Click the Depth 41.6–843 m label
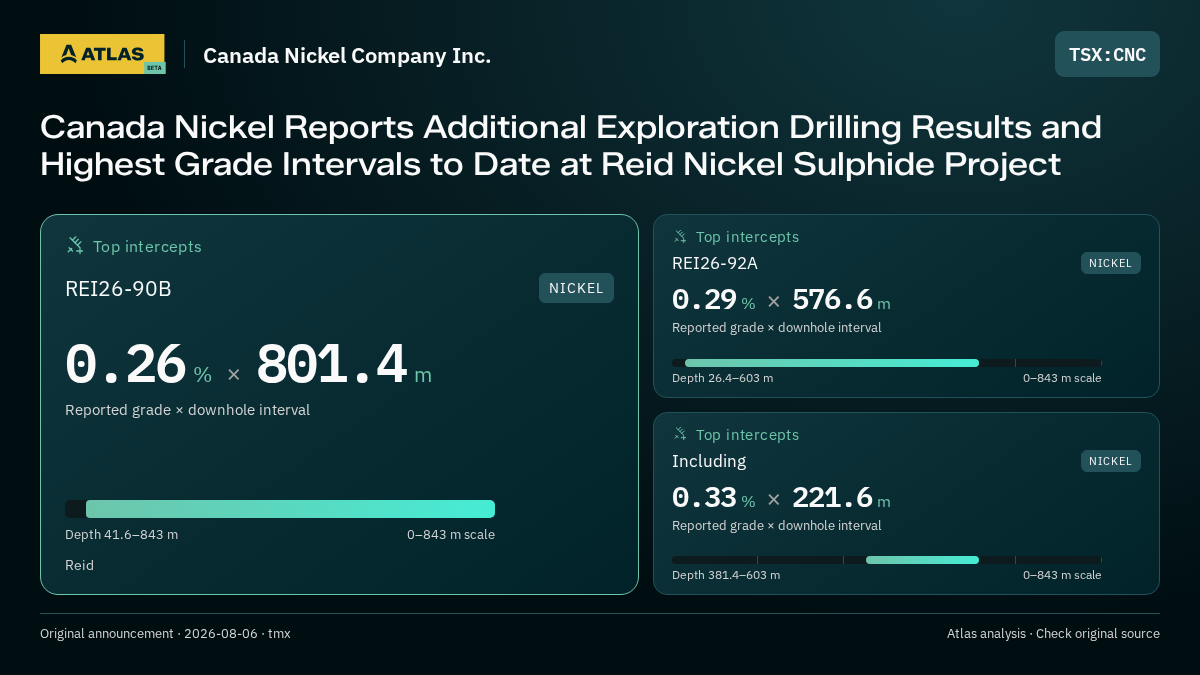Screen dimensions: 1200x675 tap(121, 534)
